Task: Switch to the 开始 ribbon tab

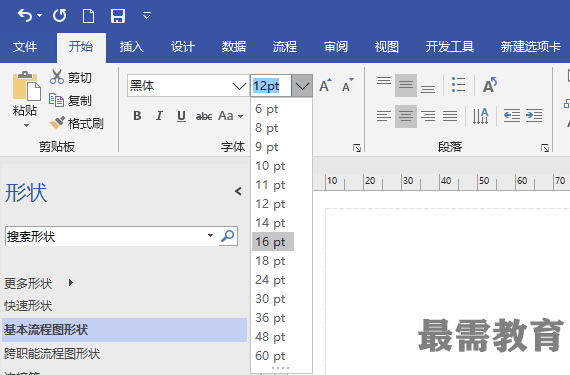Action: point(81,47)
